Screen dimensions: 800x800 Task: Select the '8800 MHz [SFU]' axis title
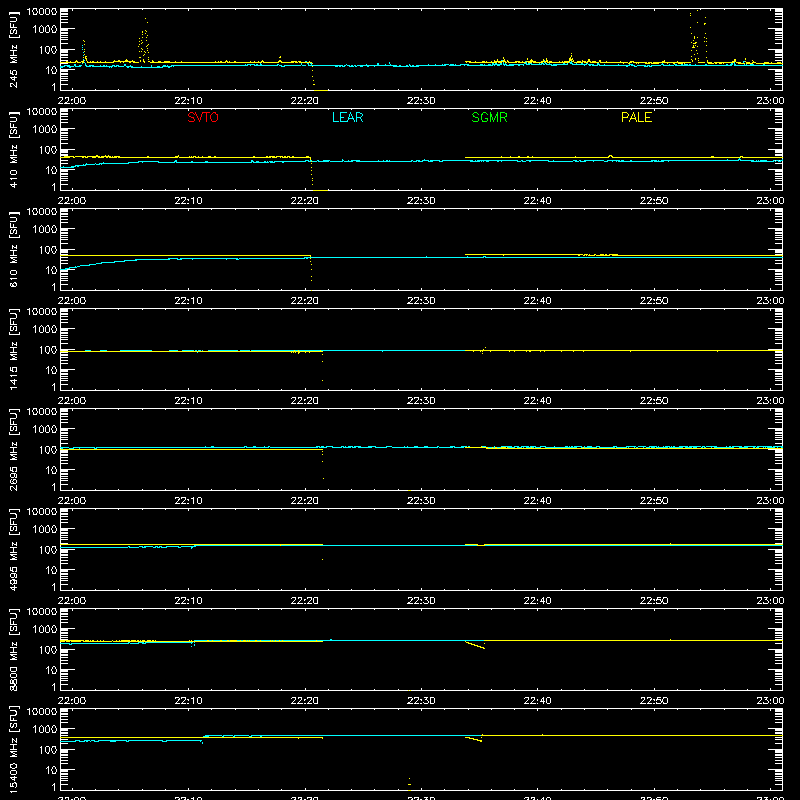pyautogui.click(x=13, y=649)
